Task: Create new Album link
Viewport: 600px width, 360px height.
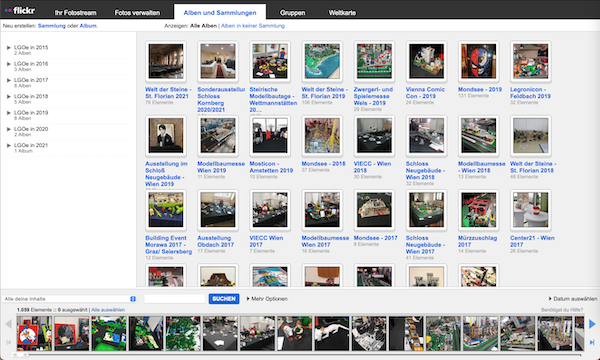Action: tap(88, 26)
